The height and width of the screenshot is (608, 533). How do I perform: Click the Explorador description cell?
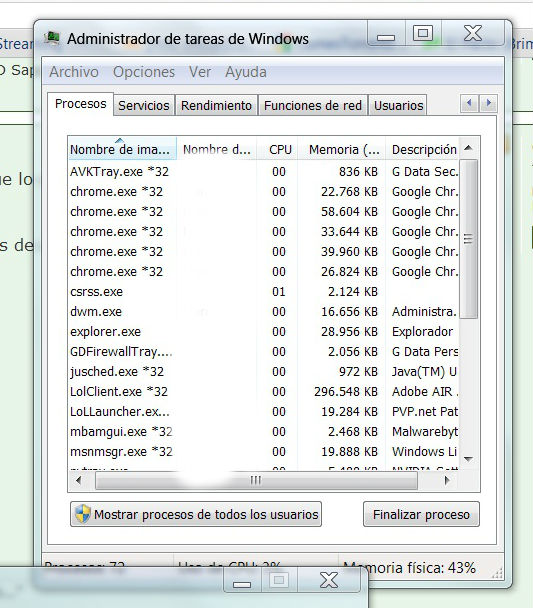(x=422, y=332)
